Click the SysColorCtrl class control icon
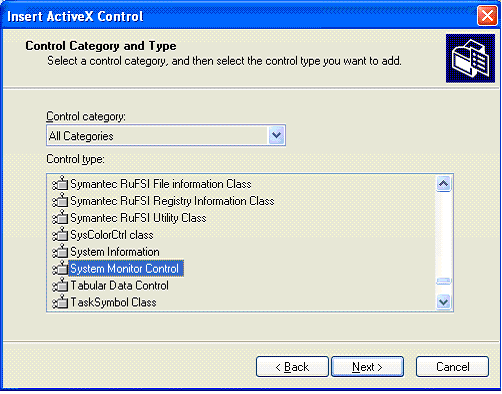This screenshot has width=502, height=394. [x=60, y=235]
